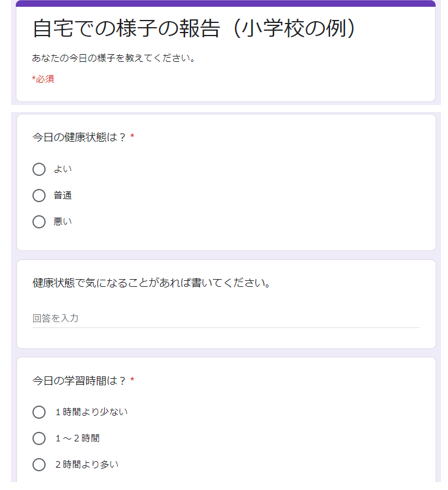The width and height of the screenshot is (448, 490).
Task: Choose the 2時間より多い radio circle
Action: [x=39, y=464]
